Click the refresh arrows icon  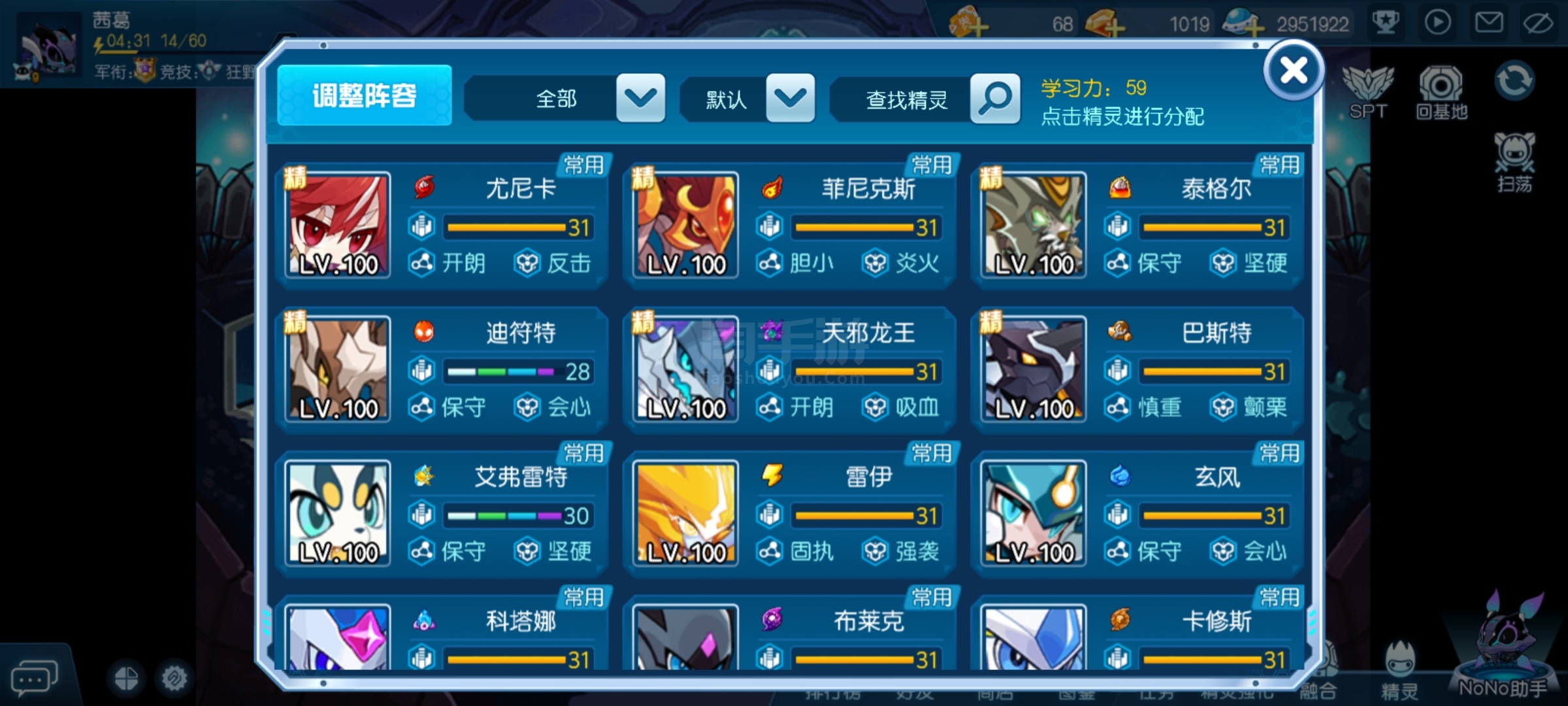pyautogui.click(x=1514, y=80)
